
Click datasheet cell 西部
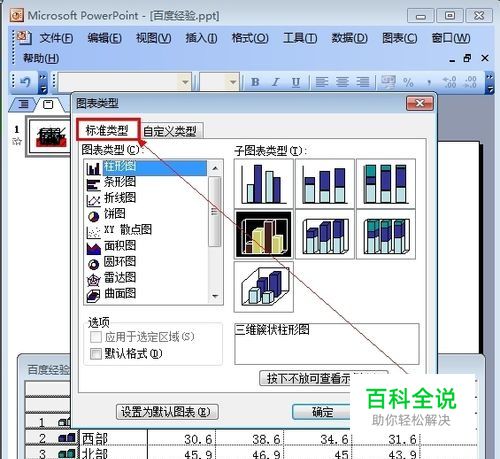click(x=113, y=439)
